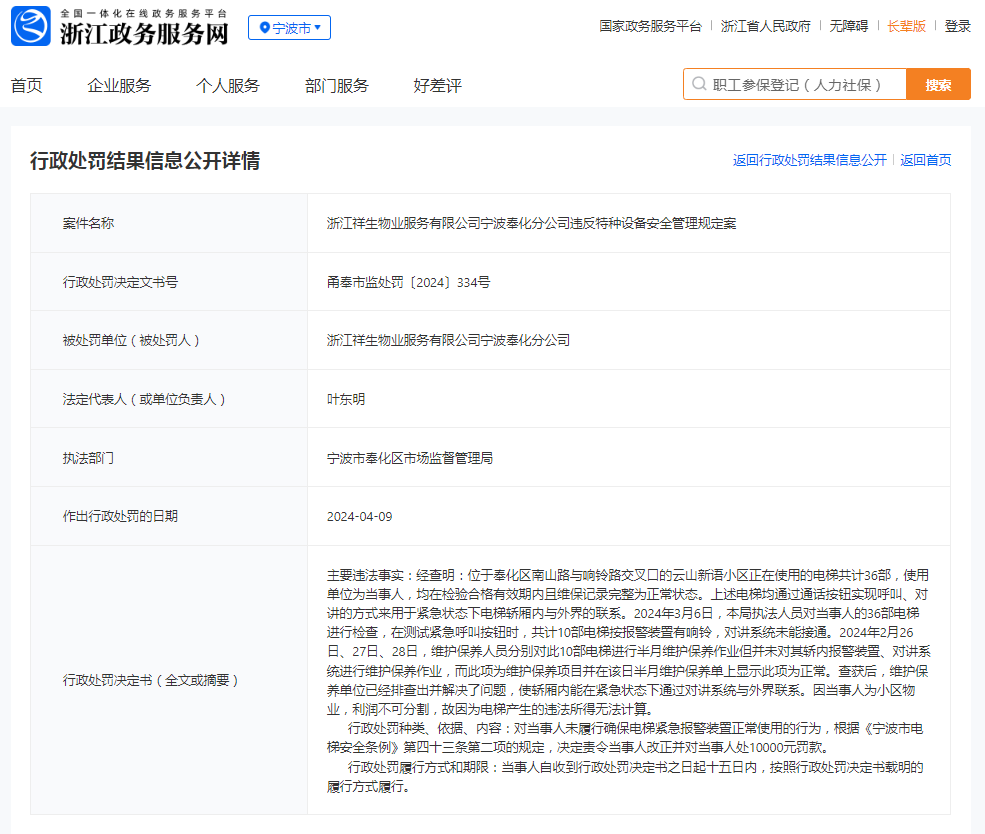Click the Zhejiang government service logo icon
This screenshot has height=834, width=985.
tap(31, 26)
